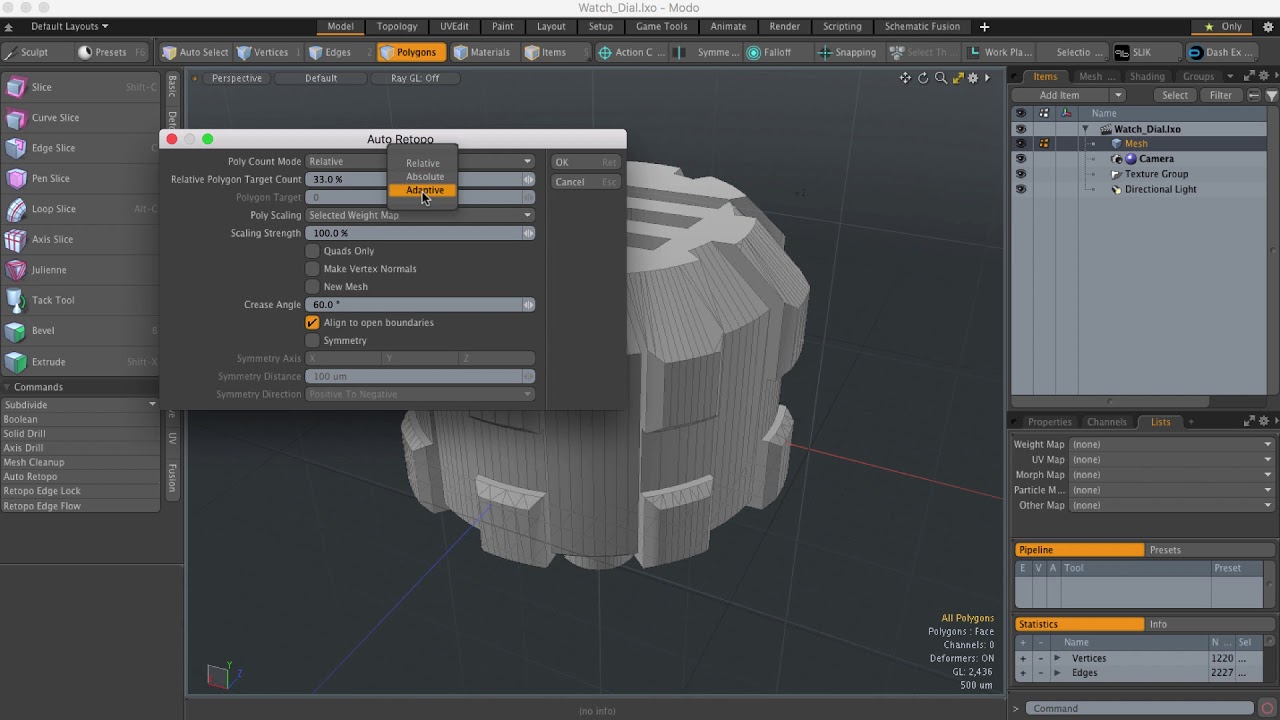Select the Pen Slice tool
Viewport: 1280px width, 720px height.
pos(80,178)
